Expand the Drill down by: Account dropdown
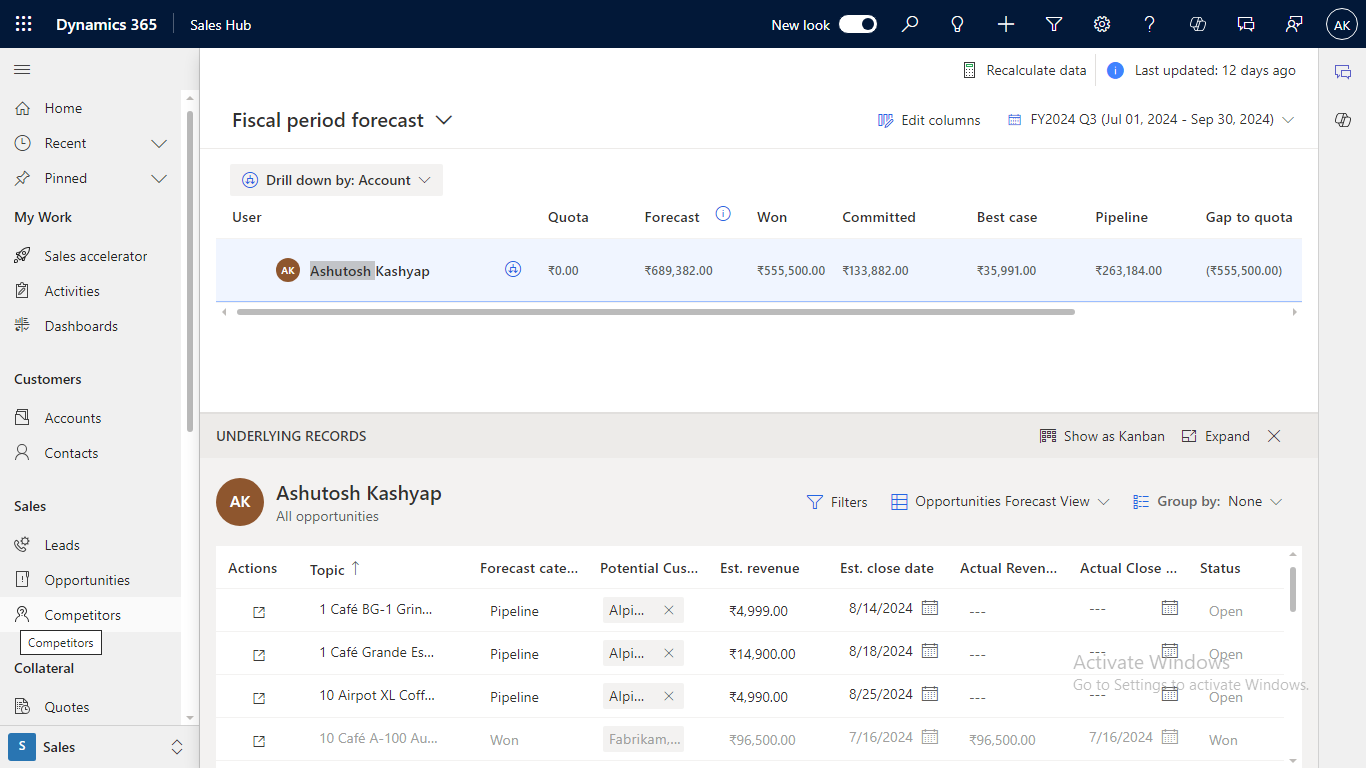This screenshot has width=1366, height=768. click(337, 180)
